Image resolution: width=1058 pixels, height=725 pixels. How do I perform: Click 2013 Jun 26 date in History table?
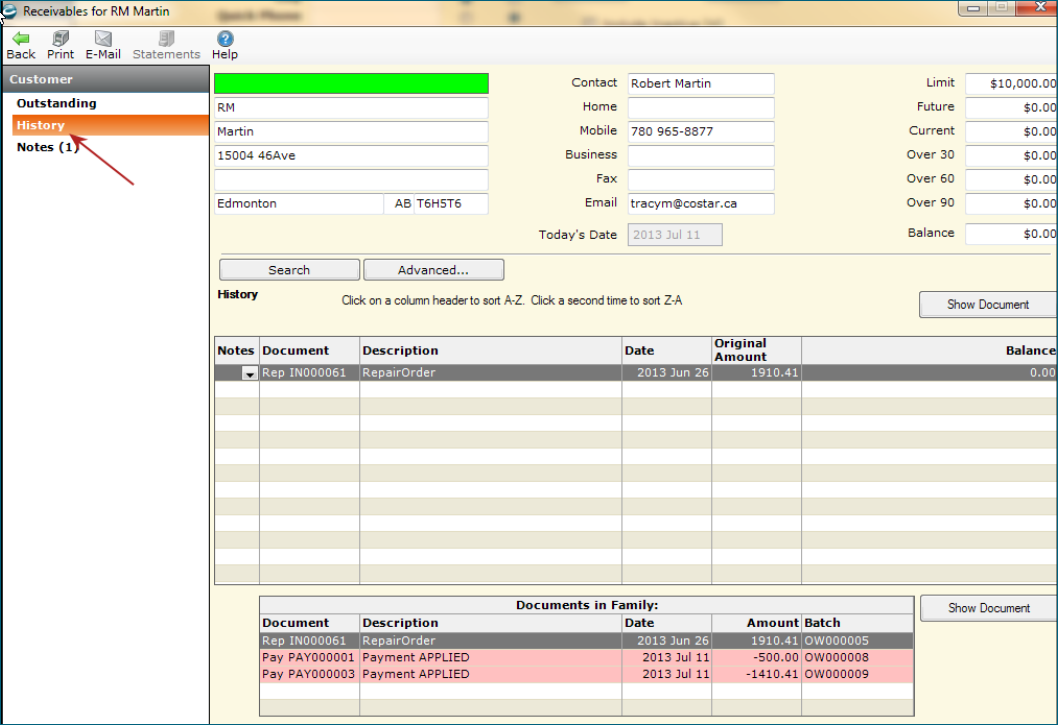[x=673, y=373]
